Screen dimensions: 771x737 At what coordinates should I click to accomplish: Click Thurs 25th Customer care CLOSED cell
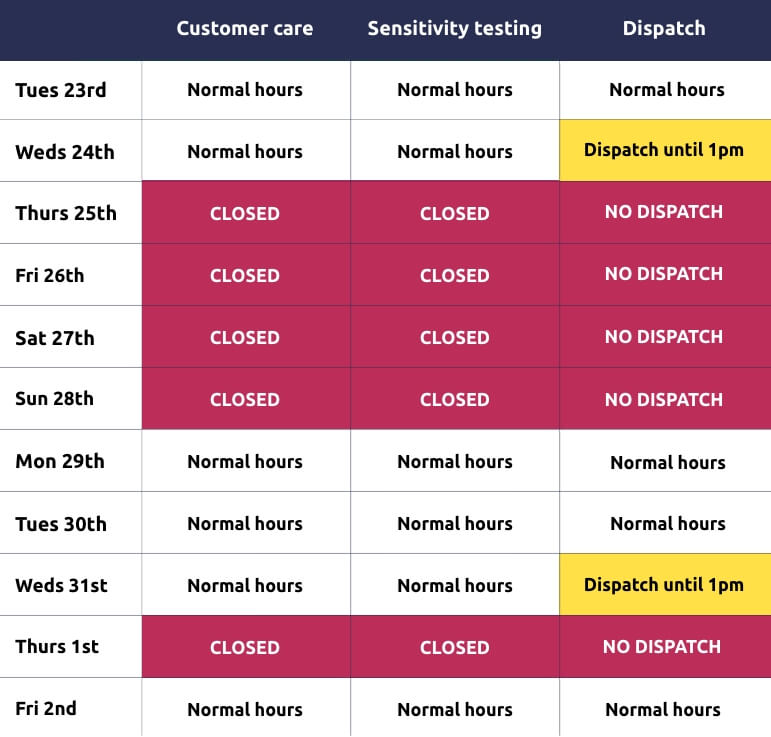[245, 213]
